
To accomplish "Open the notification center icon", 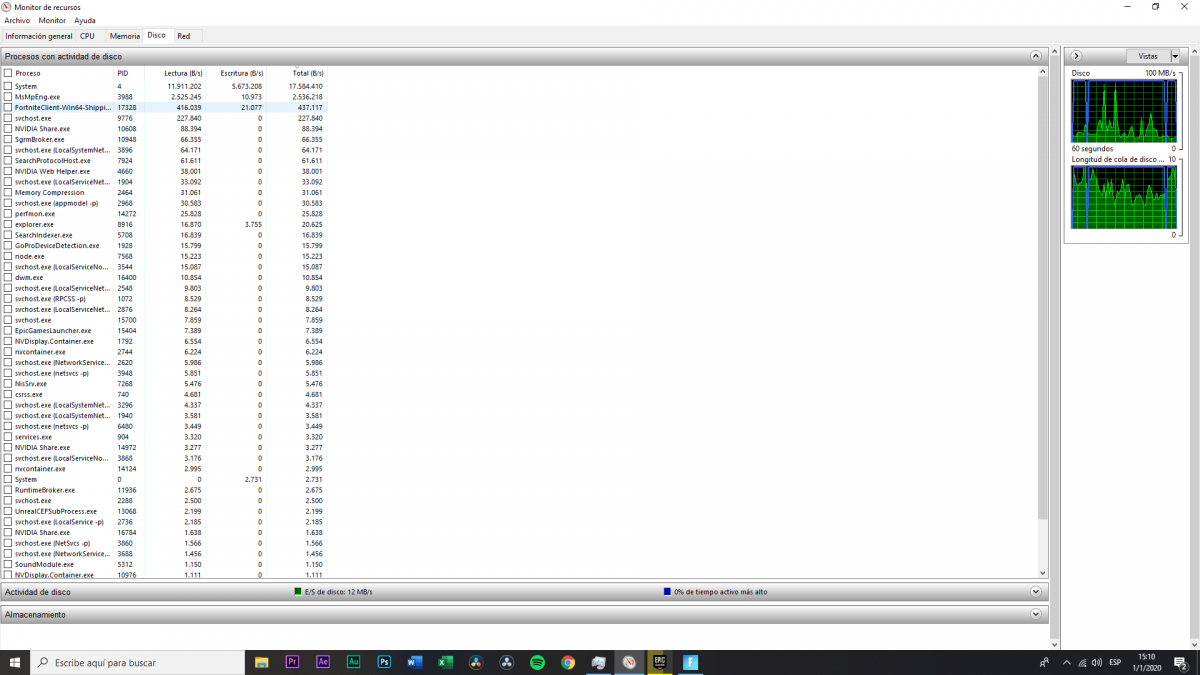I will tap(1180, 662).
